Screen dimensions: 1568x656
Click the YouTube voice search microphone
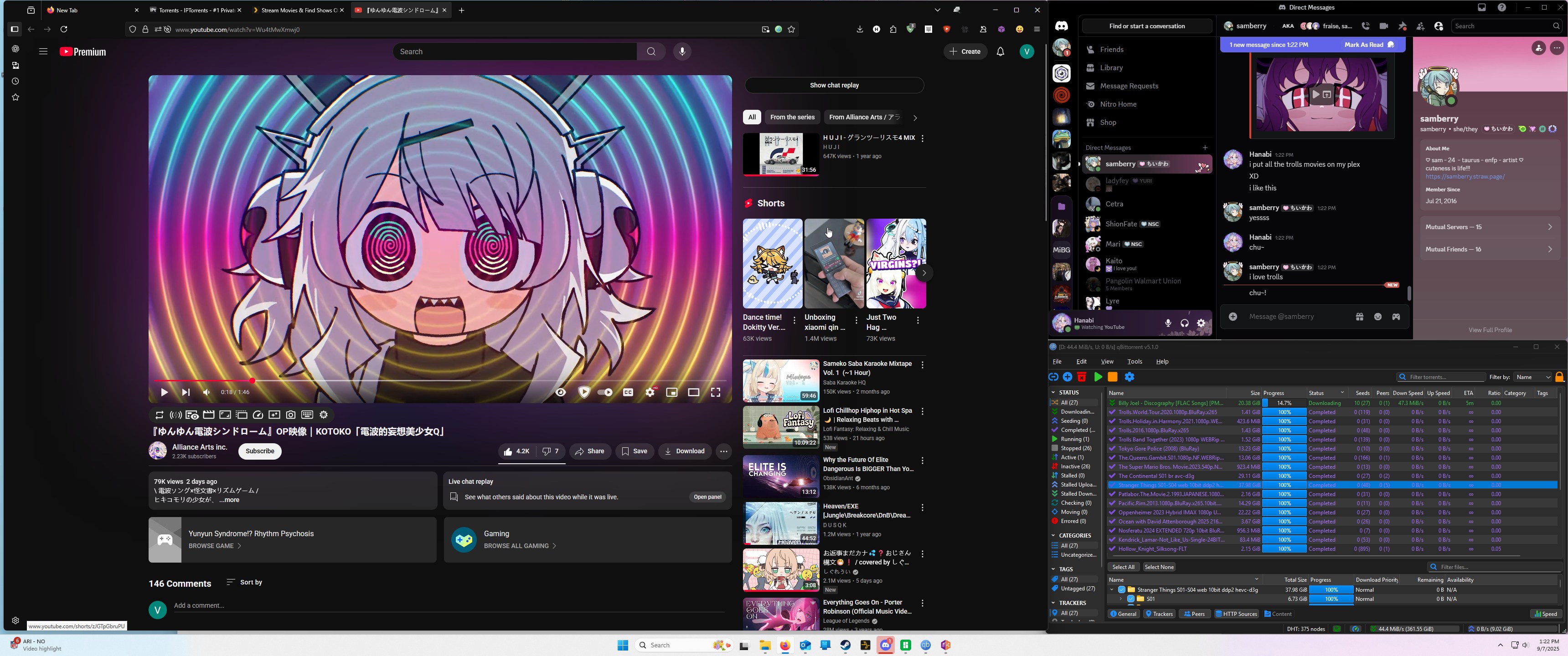pyautogui.click(x=682, y=52)
